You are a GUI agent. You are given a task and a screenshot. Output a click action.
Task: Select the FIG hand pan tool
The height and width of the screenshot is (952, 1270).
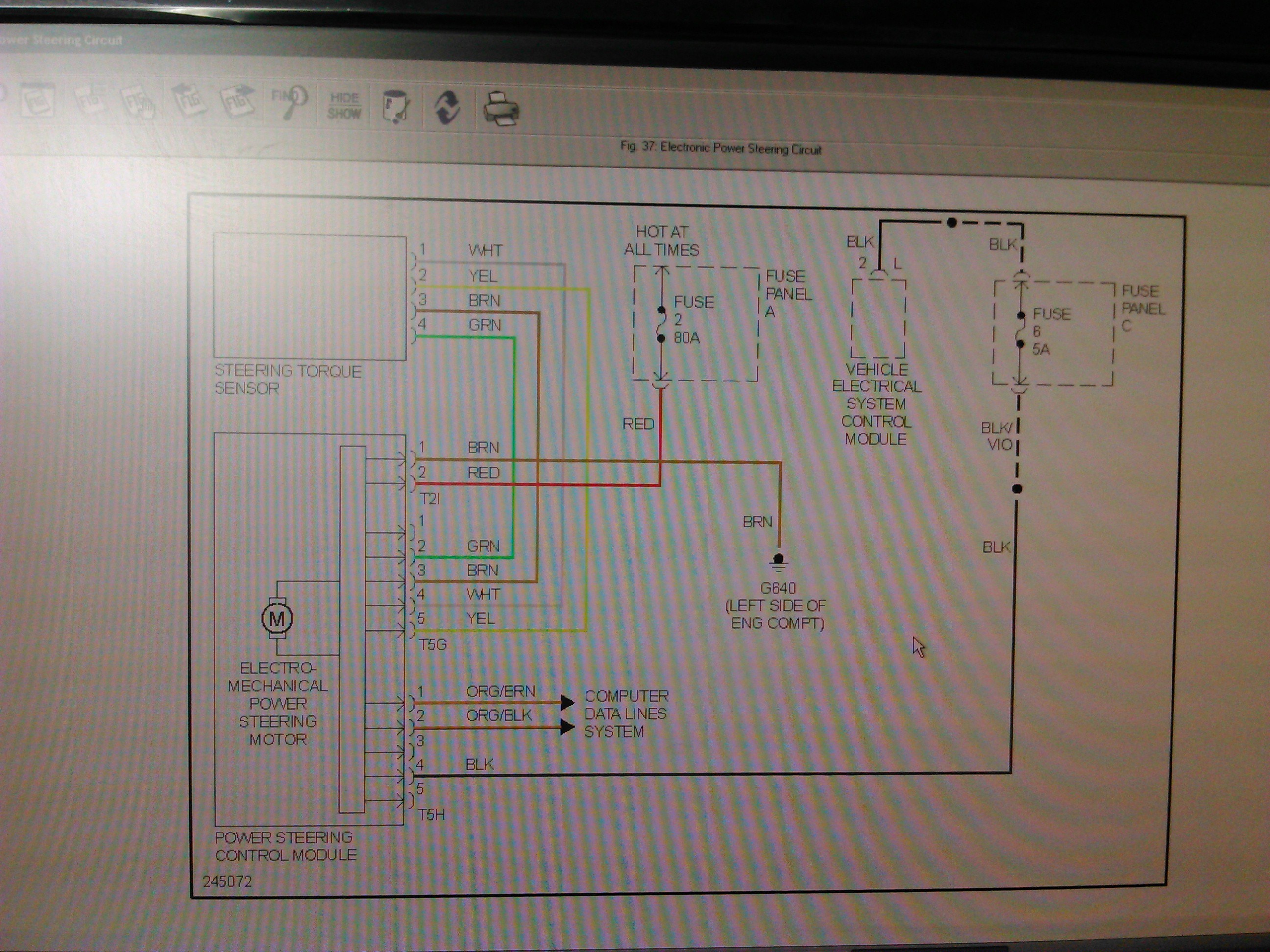pos(138,103)
